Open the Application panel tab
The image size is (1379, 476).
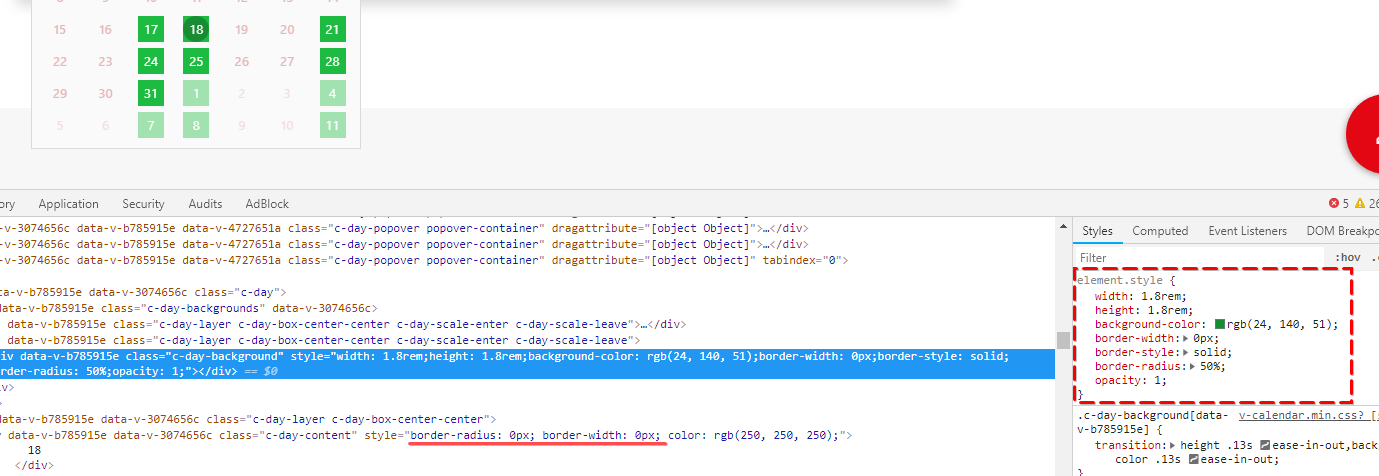69,204
